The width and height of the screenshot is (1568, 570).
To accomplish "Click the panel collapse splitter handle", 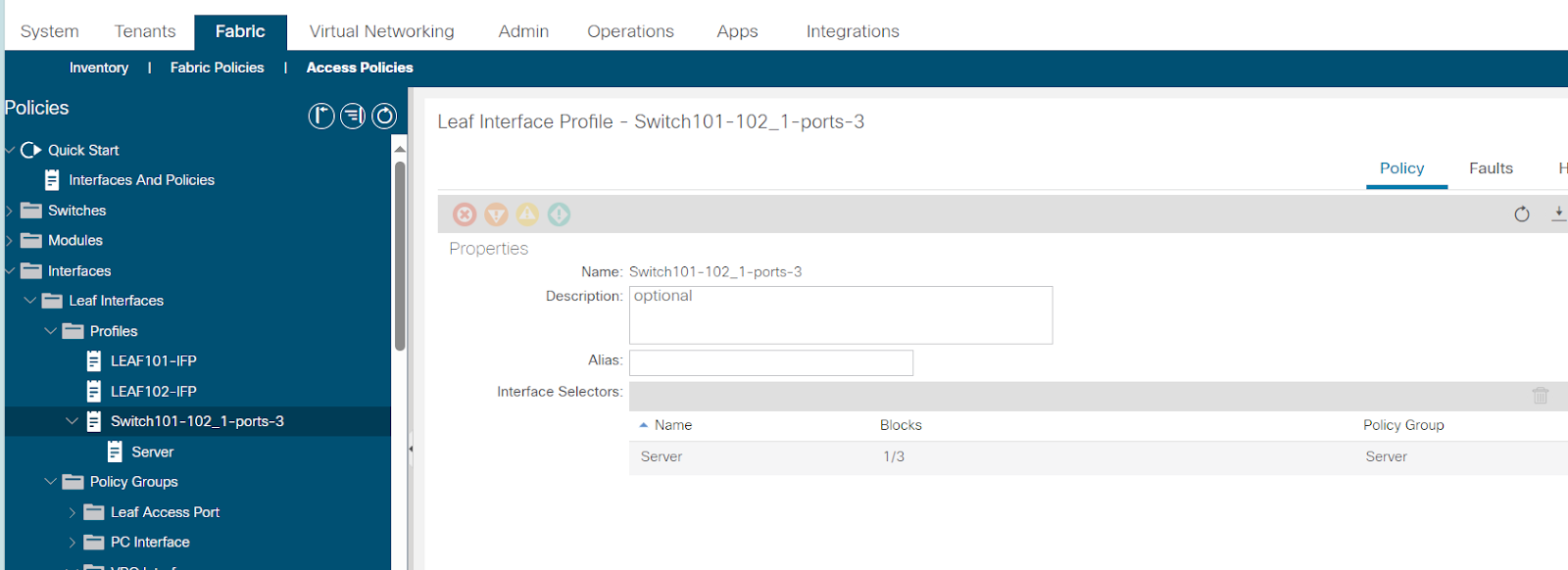I will coord(411,449).
